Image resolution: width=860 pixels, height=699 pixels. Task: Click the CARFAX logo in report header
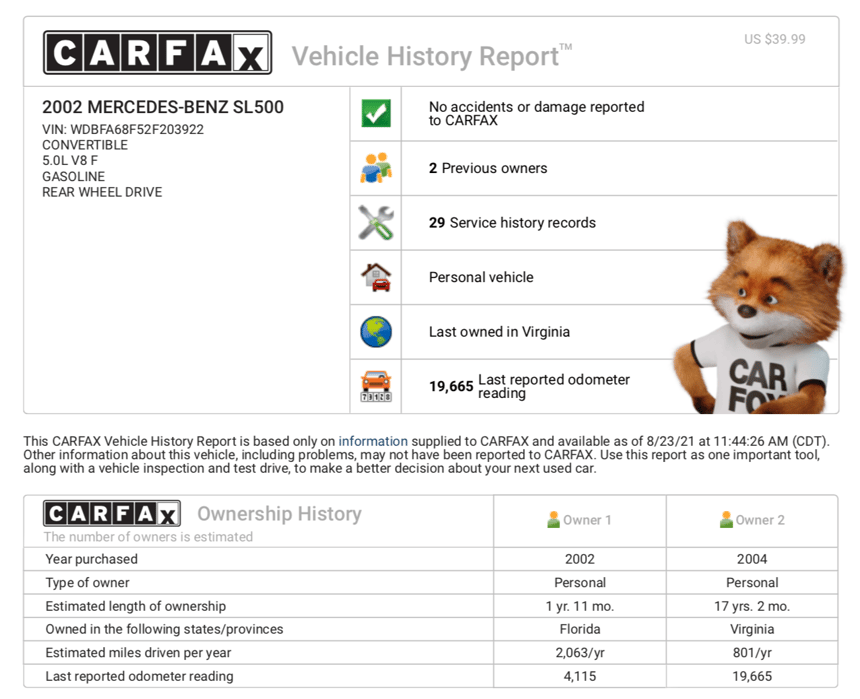coord(157,53)
